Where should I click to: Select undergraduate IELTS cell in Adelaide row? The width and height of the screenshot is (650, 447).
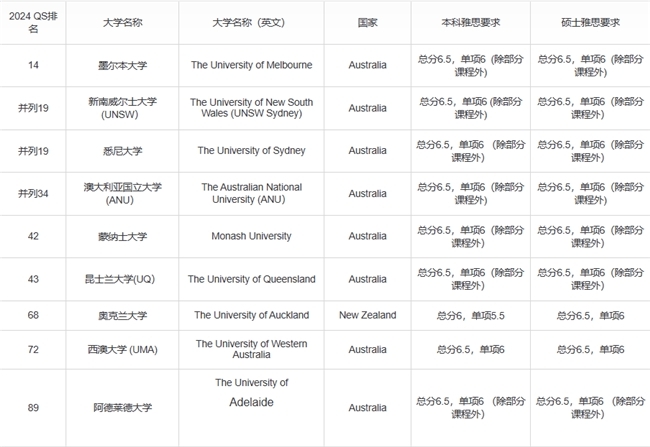coord(471,408)
